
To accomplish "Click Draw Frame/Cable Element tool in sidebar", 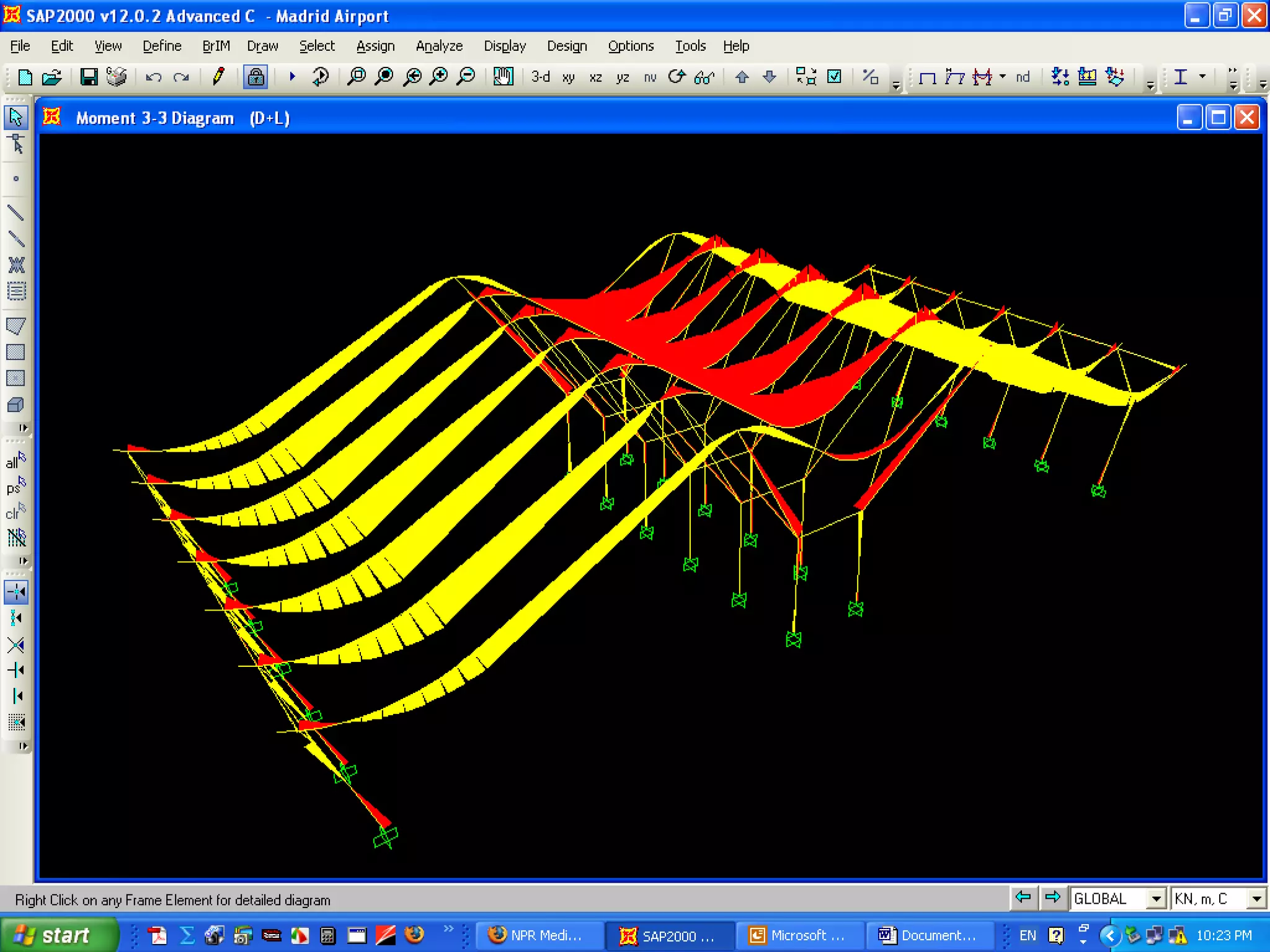I will [x=16, y=213].
